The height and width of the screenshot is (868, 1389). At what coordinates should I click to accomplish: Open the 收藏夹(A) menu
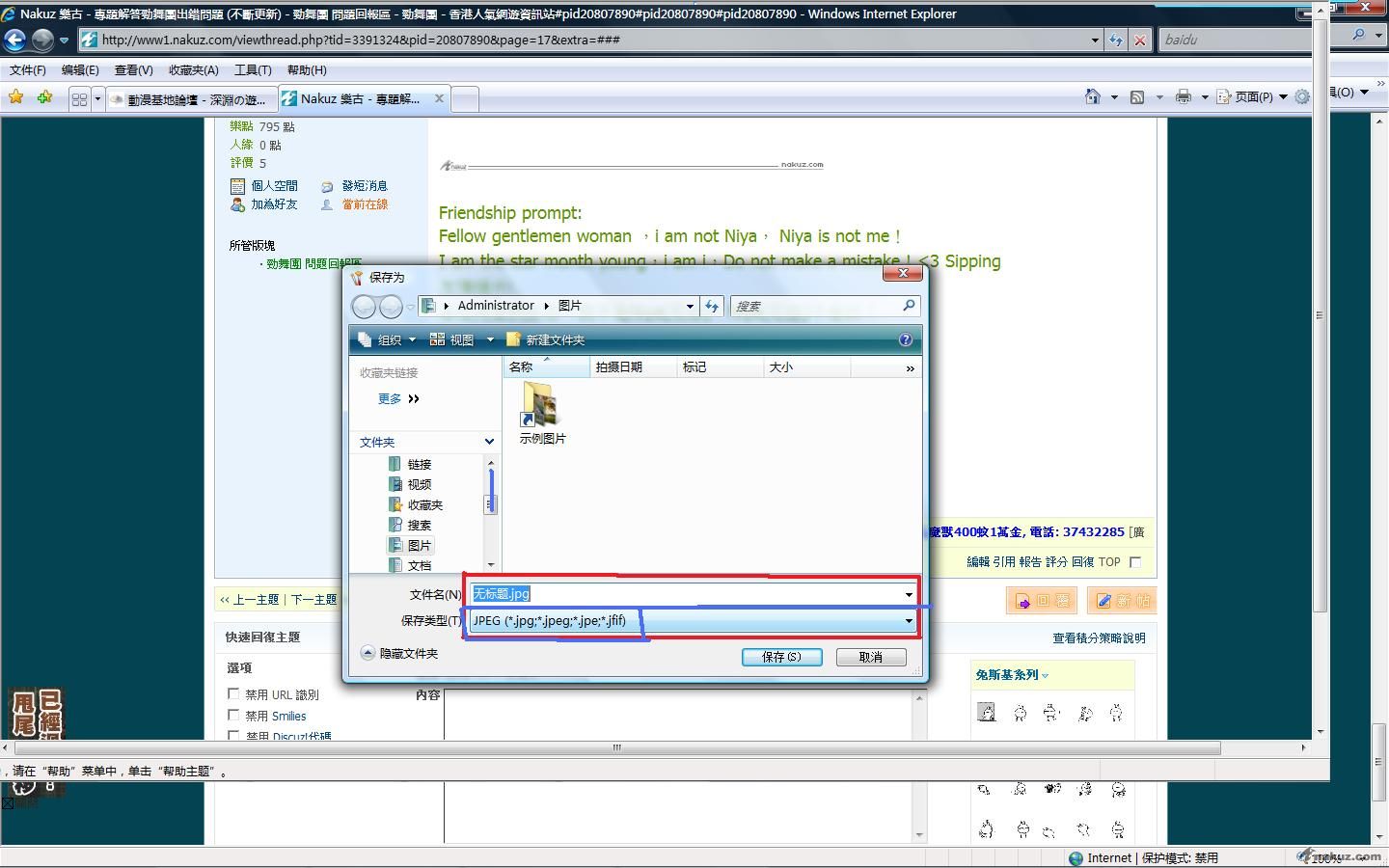coord(194,70)
